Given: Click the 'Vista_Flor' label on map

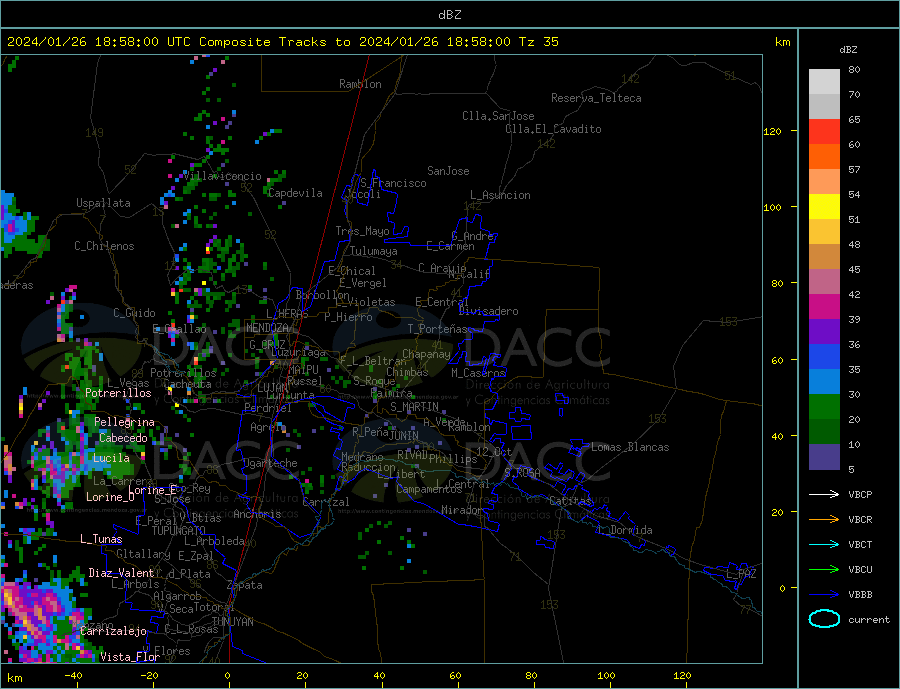Looking at the screenshot, I should coord(130,657).
